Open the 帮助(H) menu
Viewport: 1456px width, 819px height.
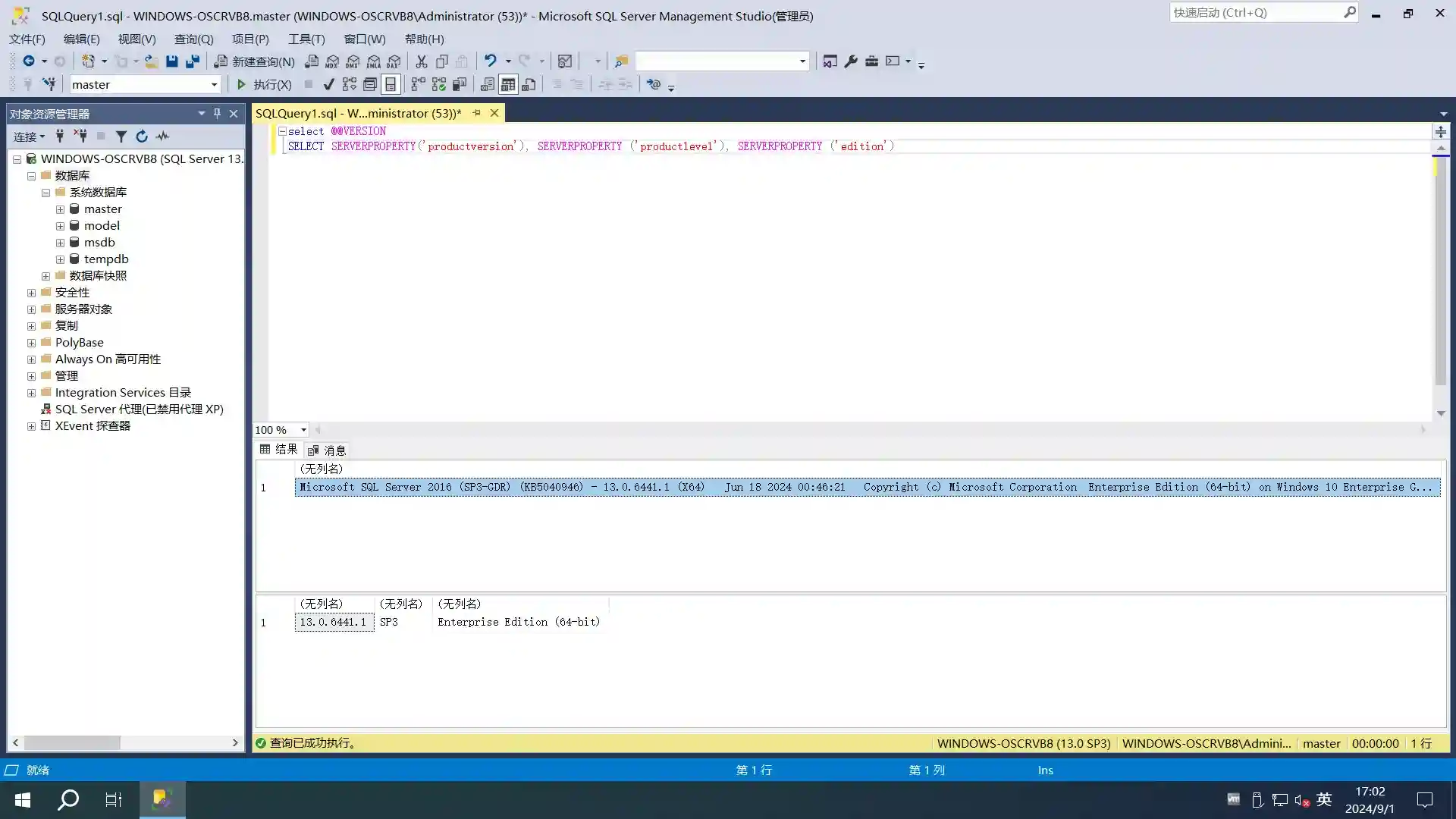(424, 39)
